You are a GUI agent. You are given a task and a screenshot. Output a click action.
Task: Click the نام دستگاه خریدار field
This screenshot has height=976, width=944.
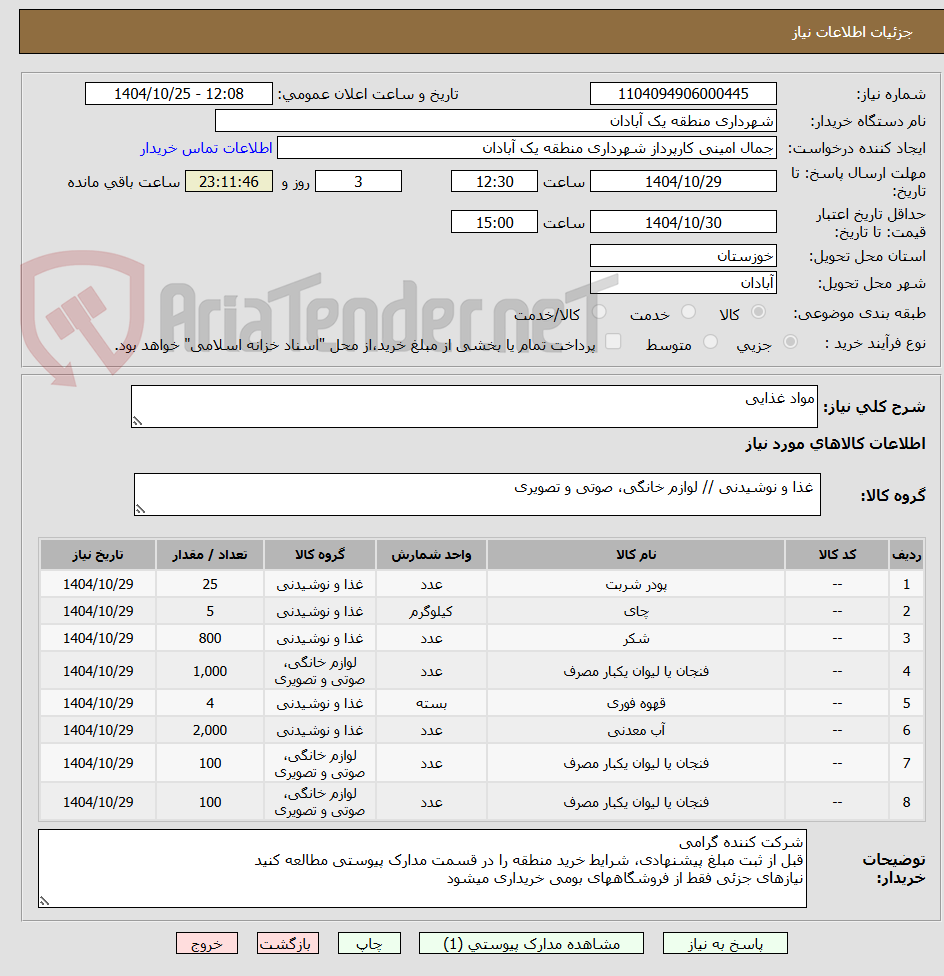pos(495,121)
